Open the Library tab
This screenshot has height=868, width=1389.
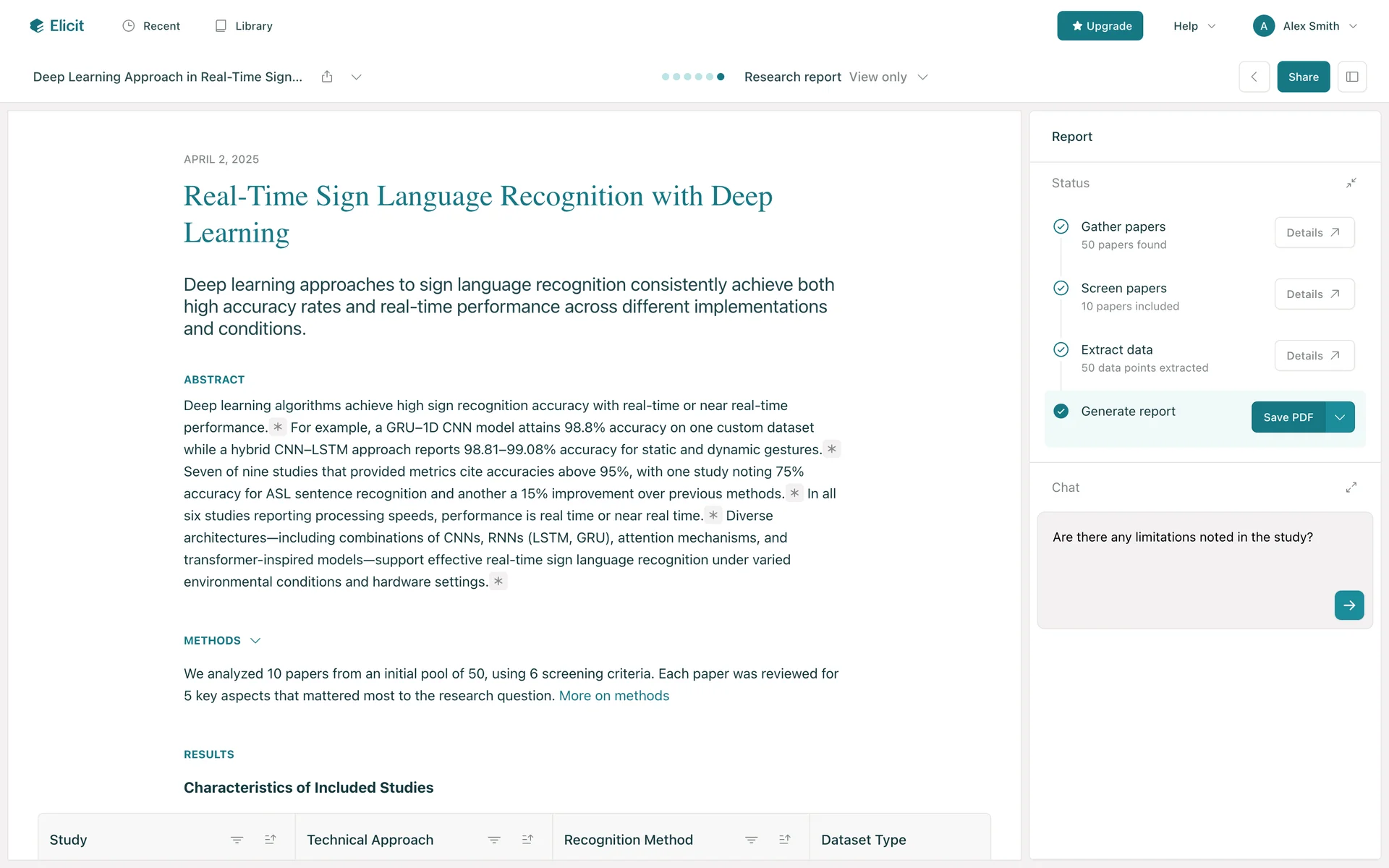tap(244, 26)
